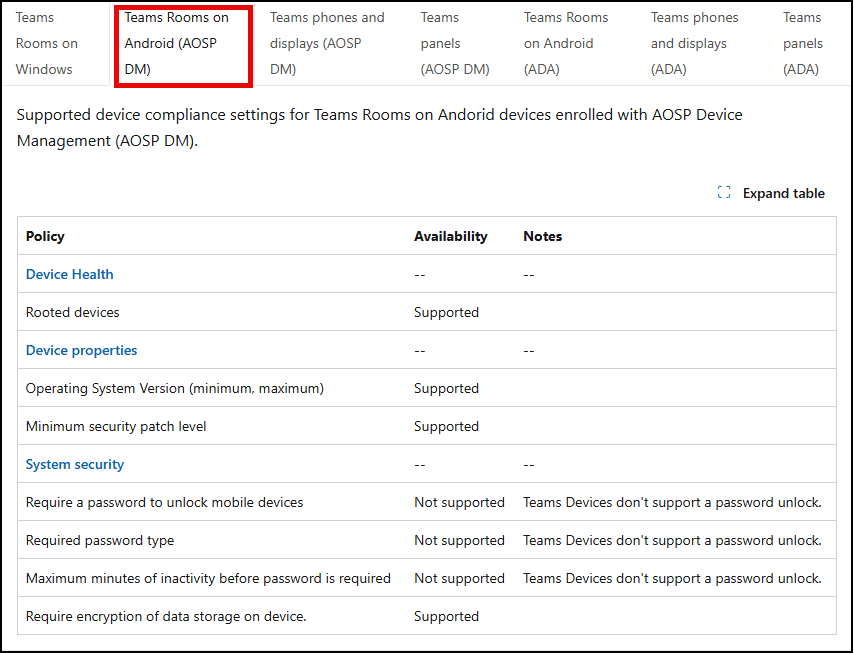Click the Policy column header
The height and width of the screenshot is (654, 854).
point(45,236)
